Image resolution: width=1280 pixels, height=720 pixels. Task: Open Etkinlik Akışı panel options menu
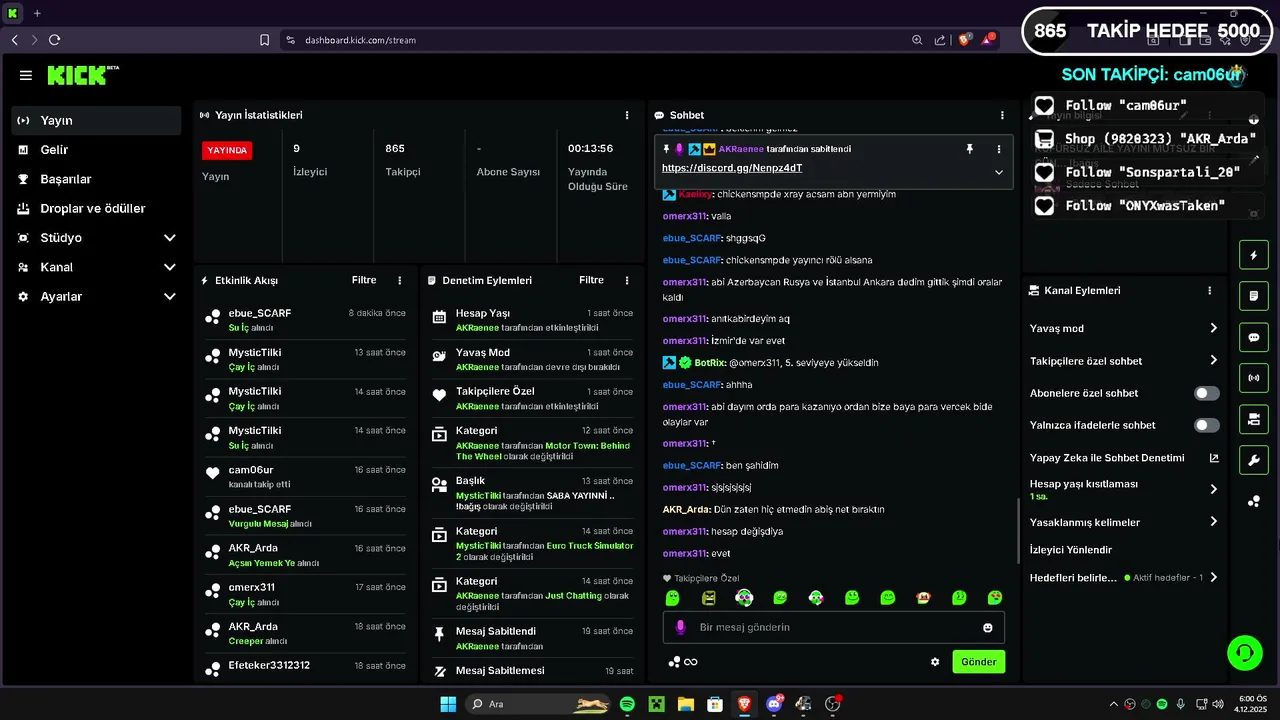400,280
